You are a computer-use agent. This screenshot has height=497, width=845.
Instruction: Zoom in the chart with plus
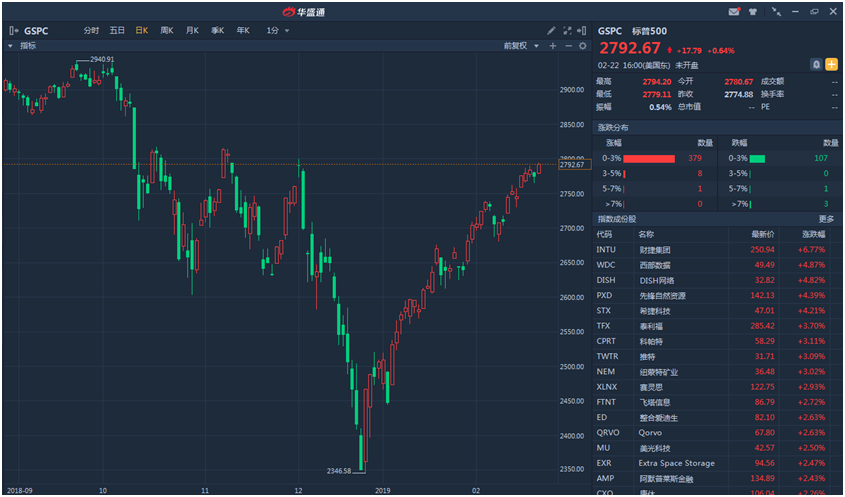coord(553,46)
